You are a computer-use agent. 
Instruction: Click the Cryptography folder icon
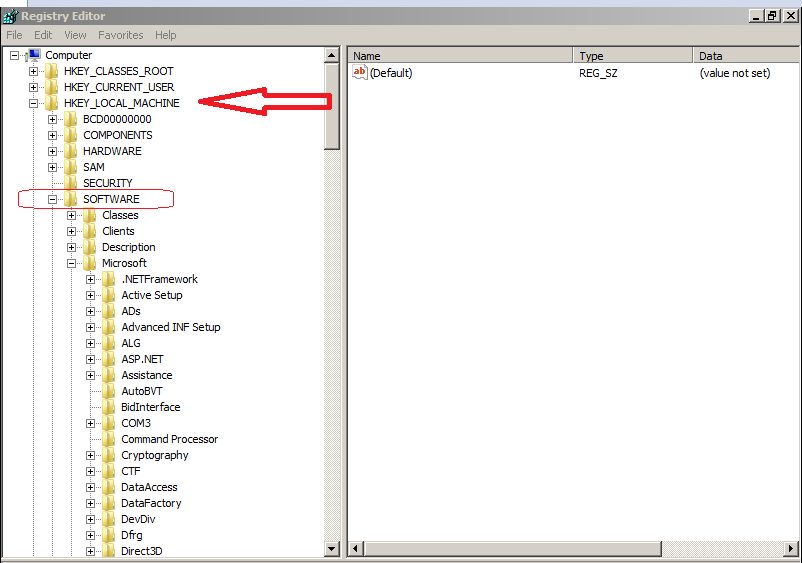[x=108, y=455]
